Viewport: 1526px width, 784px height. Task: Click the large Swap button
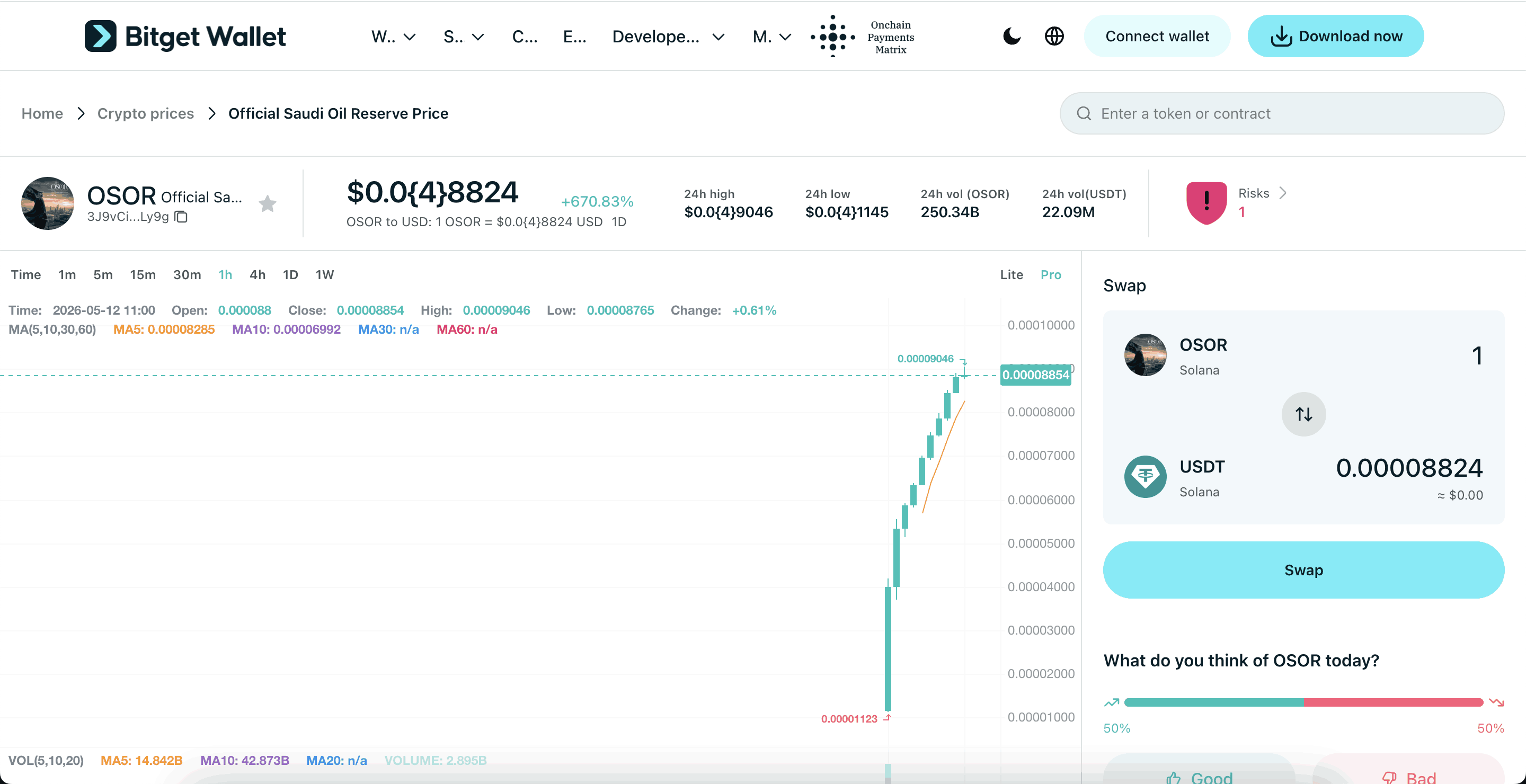pos(1303,569)
